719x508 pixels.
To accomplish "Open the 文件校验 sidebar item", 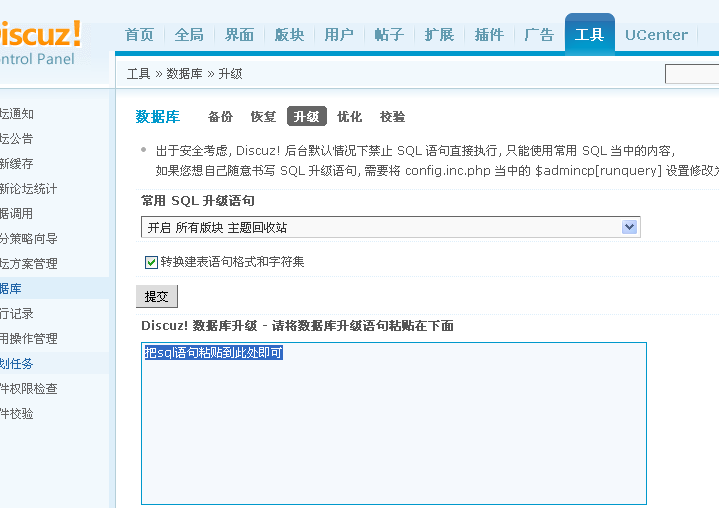I will point(17,414).
